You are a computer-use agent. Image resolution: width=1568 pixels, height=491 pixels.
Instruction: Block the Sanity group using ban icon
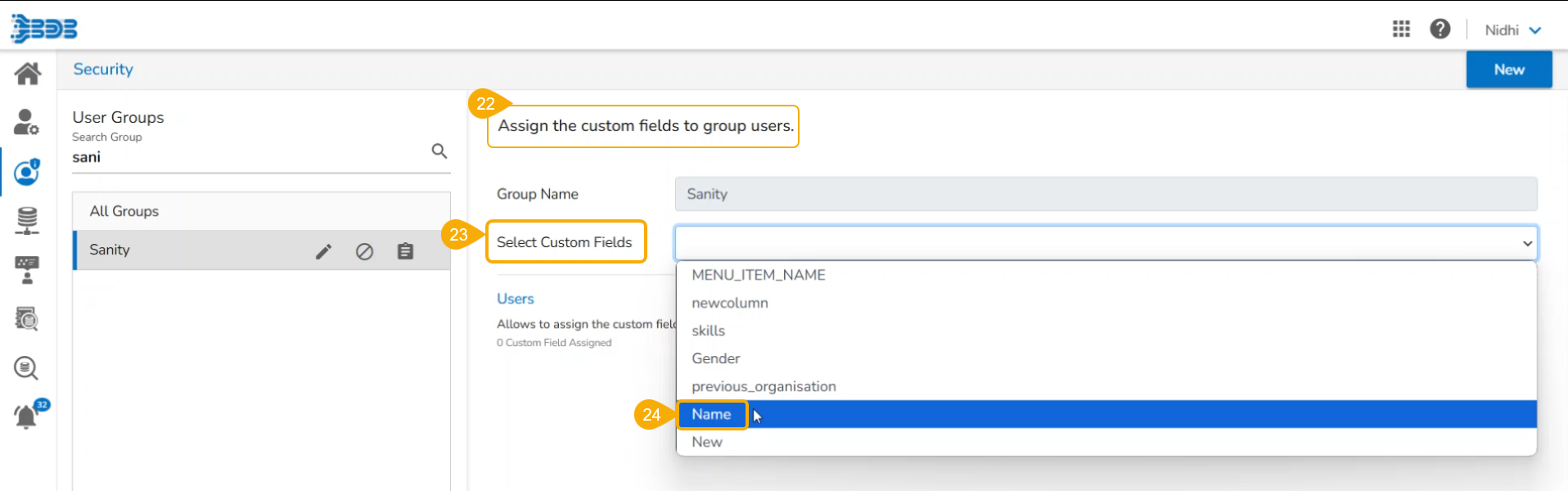[x=364, y=251]
